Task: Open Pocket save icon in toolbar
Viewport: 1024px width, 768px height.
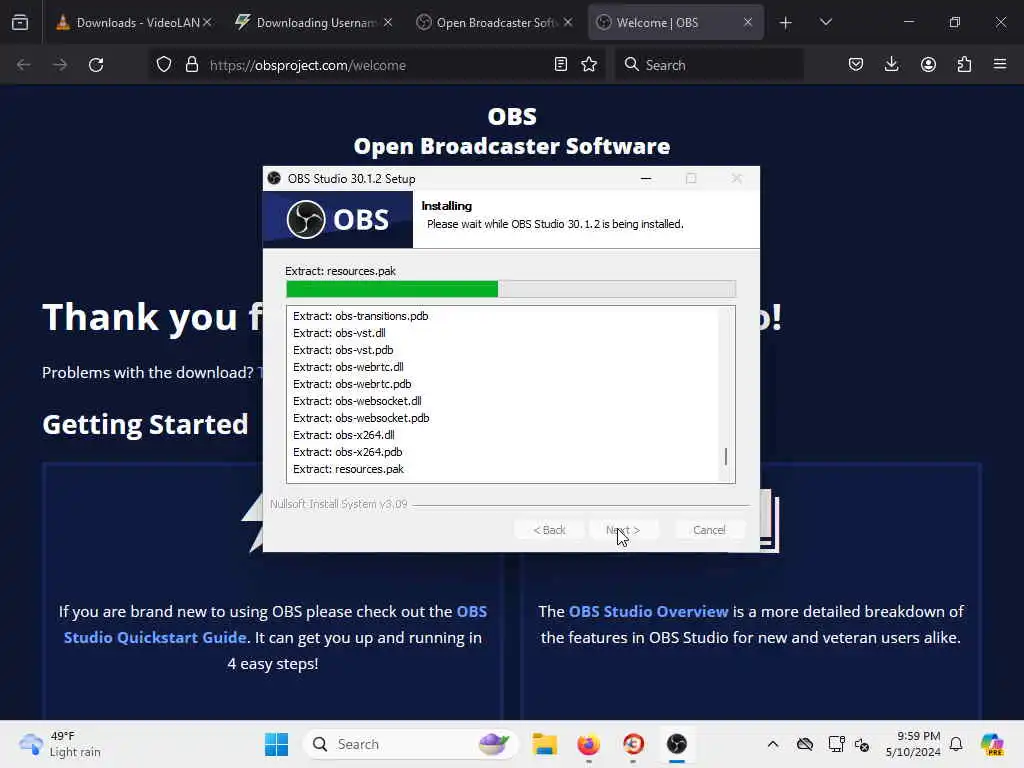Action: pos(856,65)
